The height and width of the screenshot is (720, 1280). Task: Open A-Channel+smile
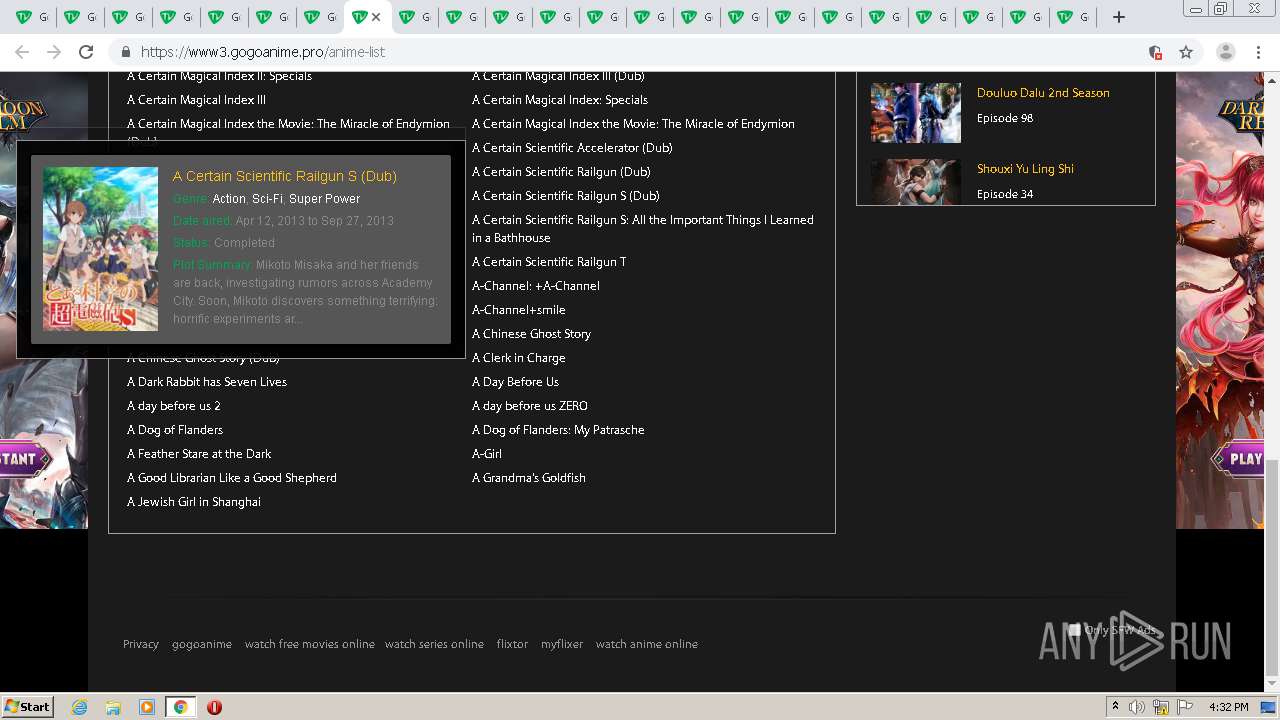pos(519,310)
